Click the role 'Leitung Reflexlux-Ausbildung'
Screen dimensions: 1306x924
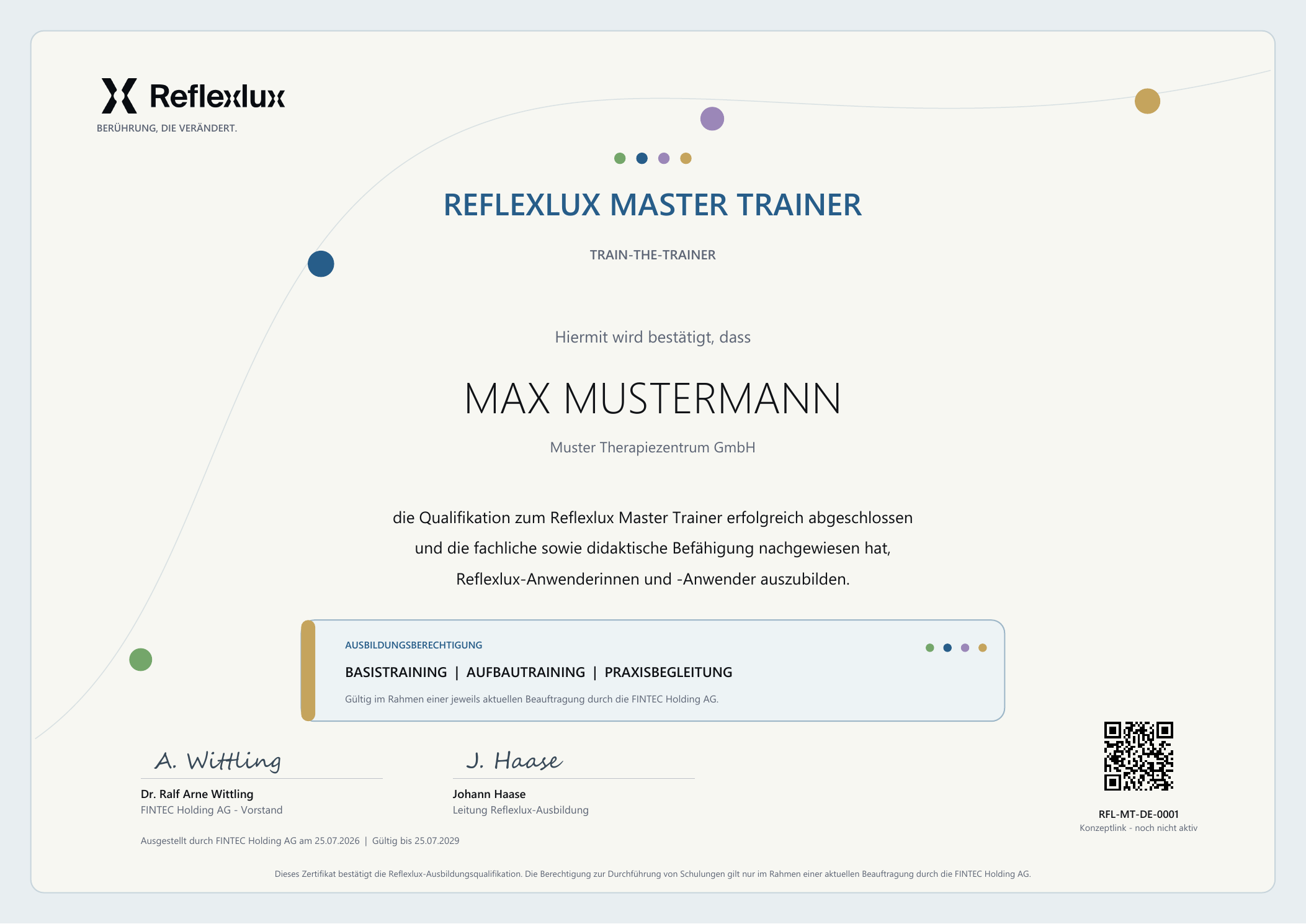coord(521,810)
